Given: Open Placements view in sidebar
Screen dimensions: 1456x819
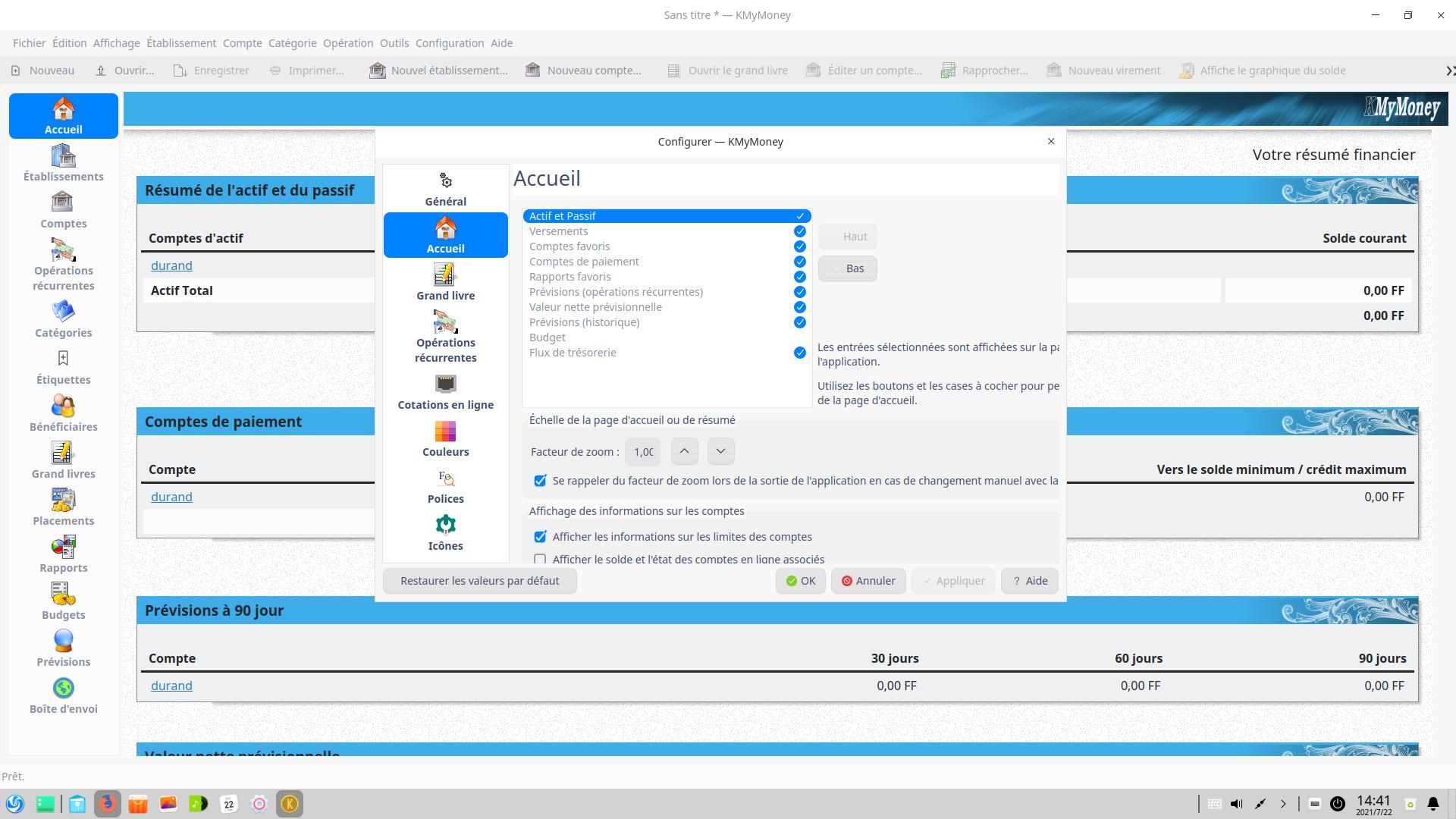Looking at the screenshot, I should click(x=64, y=507).
